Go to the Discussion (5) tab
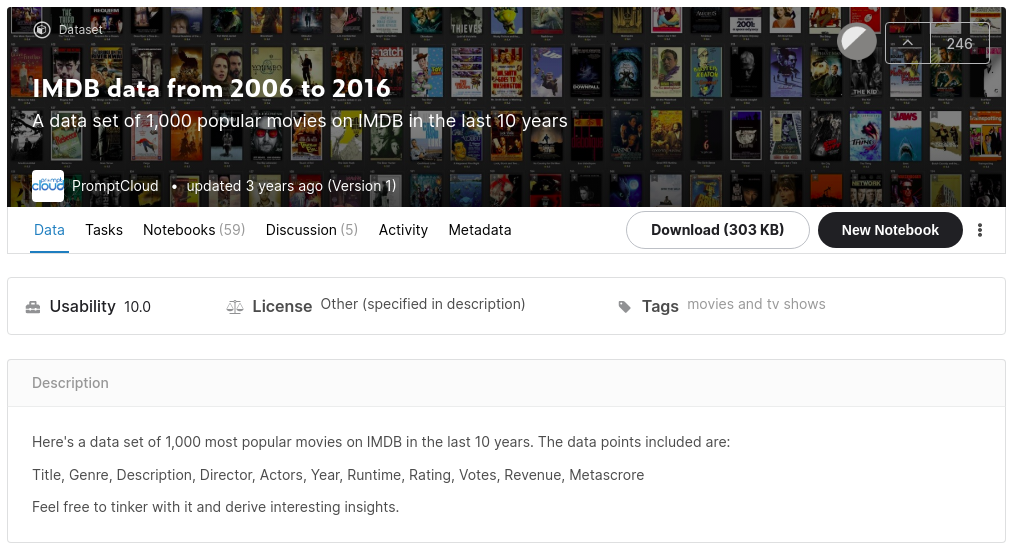The width and height of the screenshot is (1022, 552). click(312, 230)
